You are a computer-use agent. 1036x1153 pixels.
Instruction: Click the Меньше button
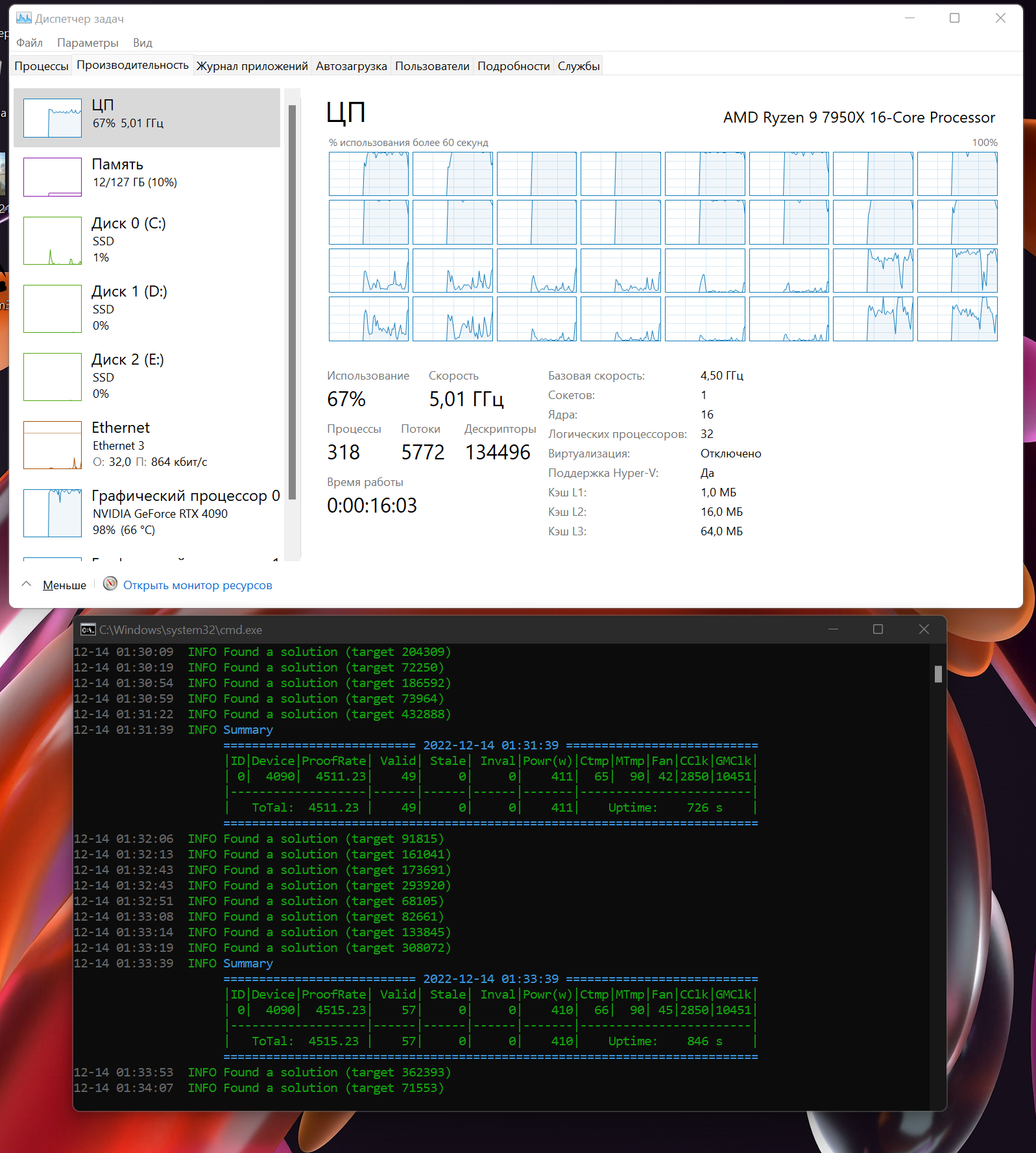[x=64, y=585]
